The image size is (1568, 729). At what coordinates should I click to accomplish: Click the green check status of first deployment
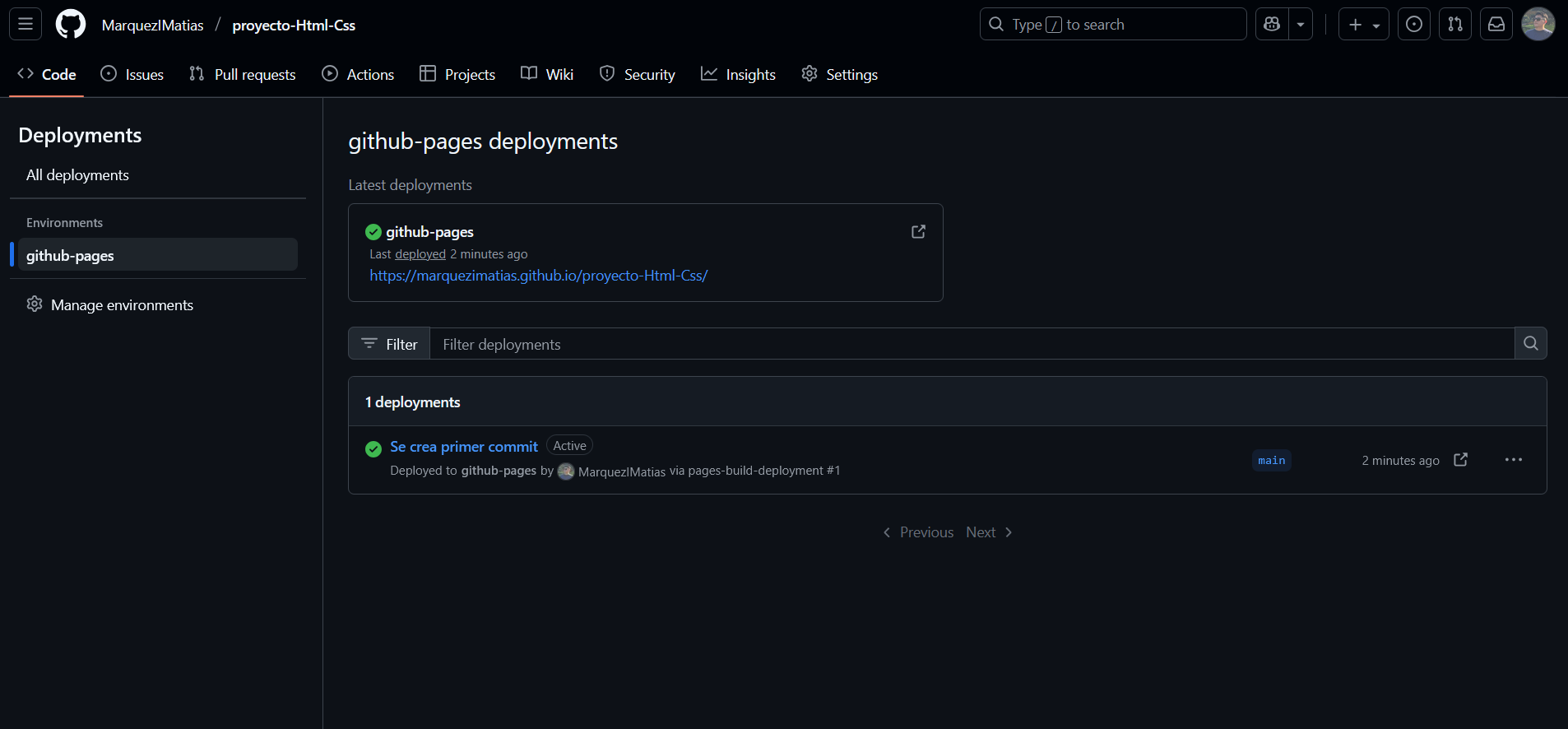[x=373, y=448]
